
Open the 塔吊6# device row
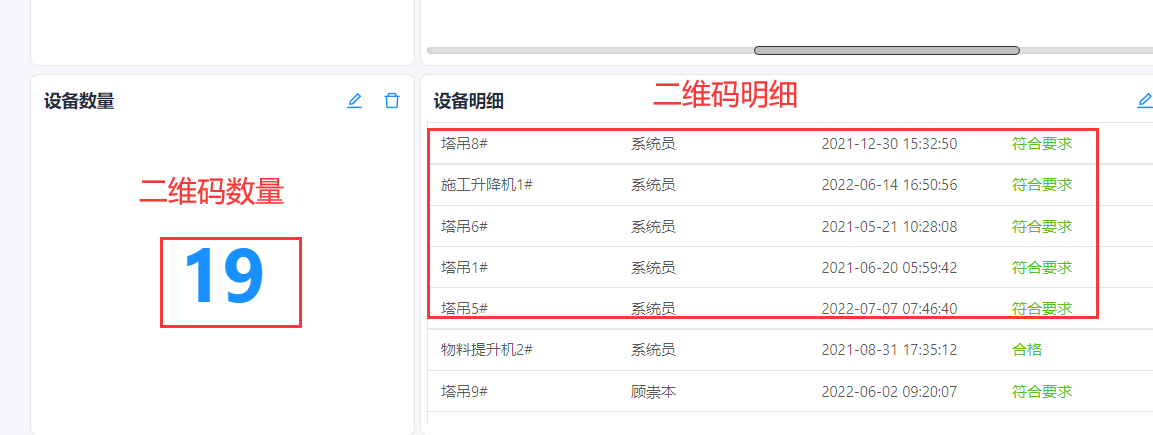click(464, 227)
